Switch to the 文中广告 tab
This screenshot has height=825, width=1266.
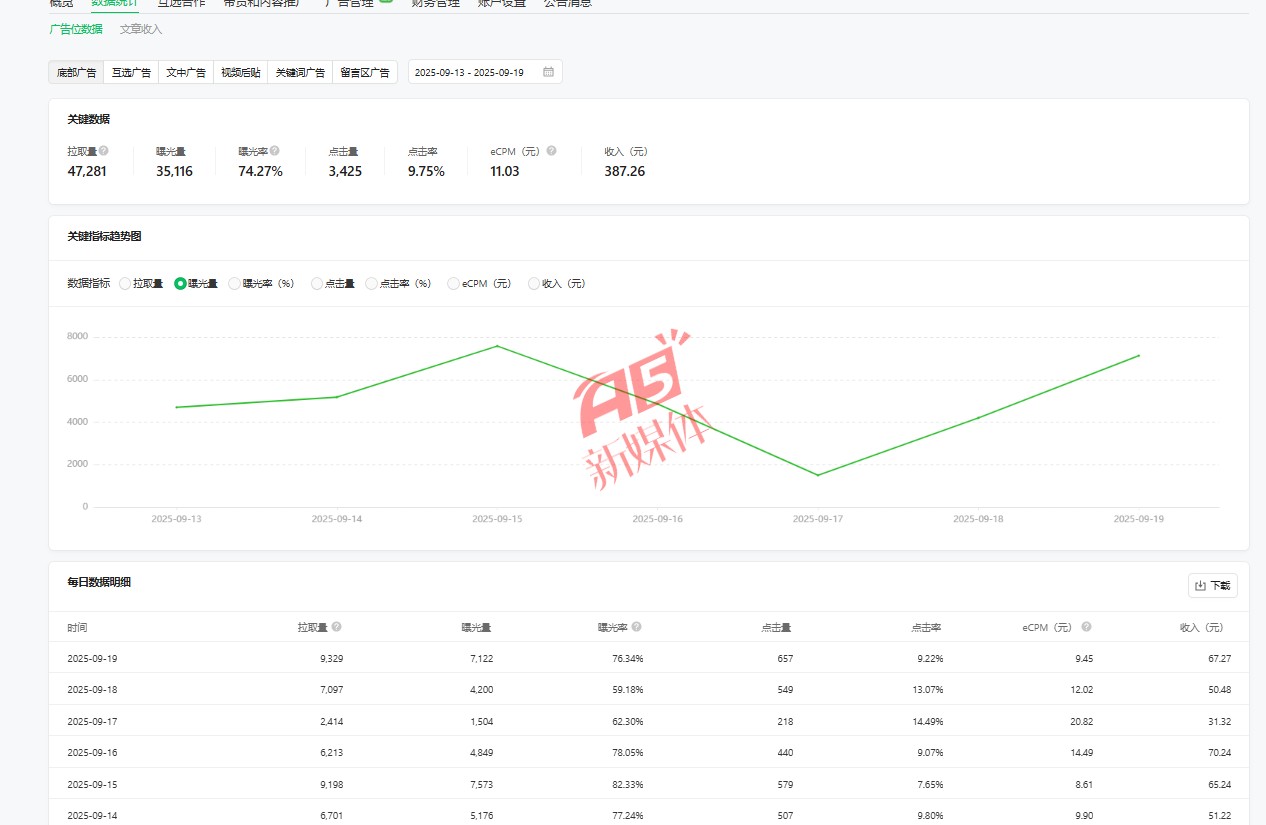tap(186, 72)
